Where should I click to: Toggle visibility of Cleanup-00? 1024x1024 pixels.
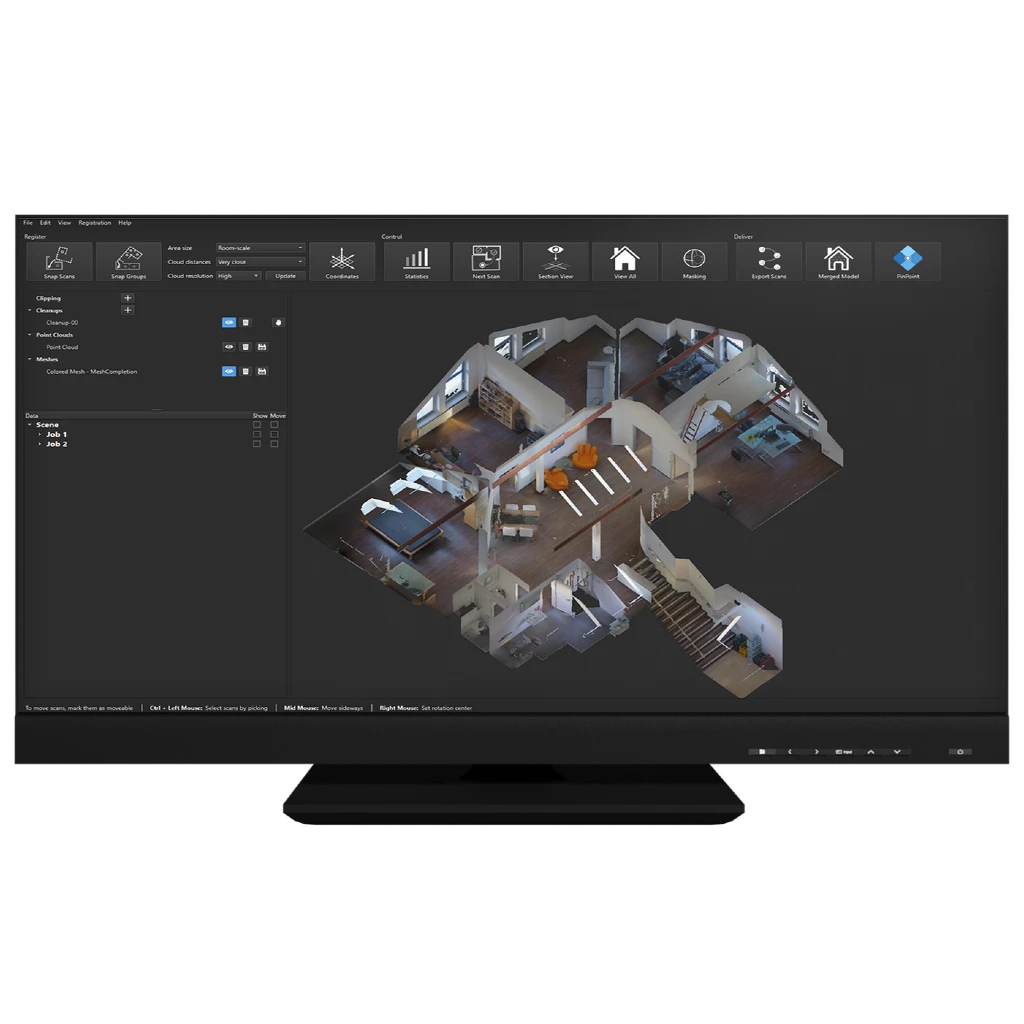229,323
